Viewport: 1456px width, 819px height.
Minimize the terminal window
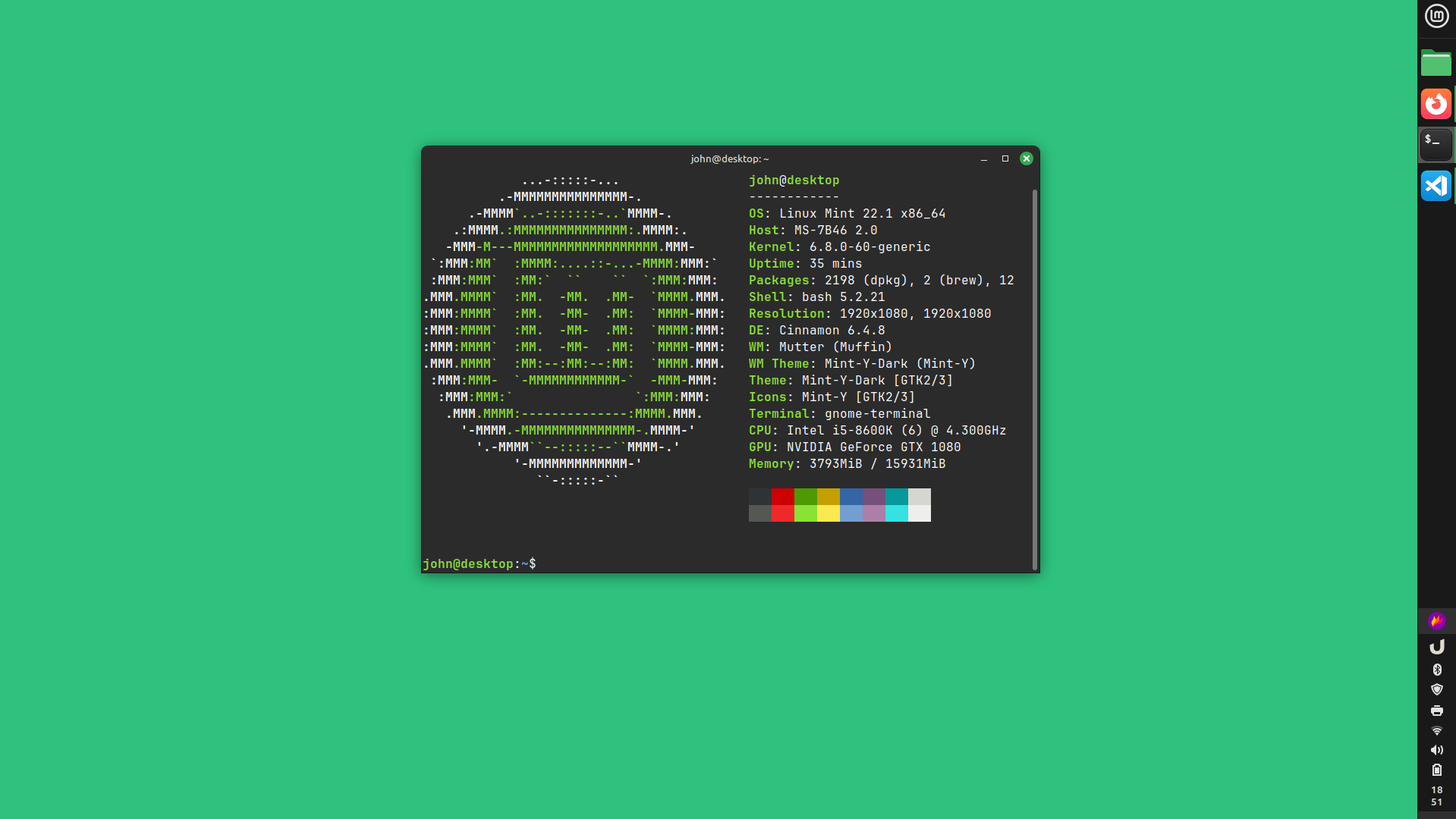[x=984, y=158]
